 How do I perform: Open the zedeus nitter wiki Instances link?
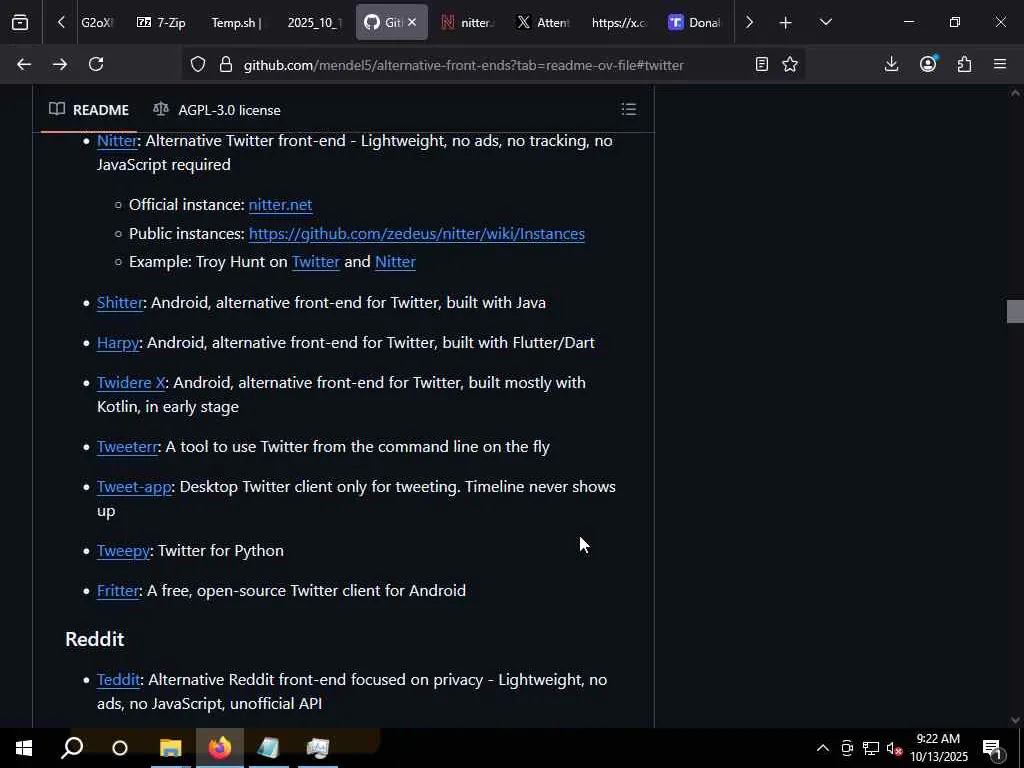[417, 233]
